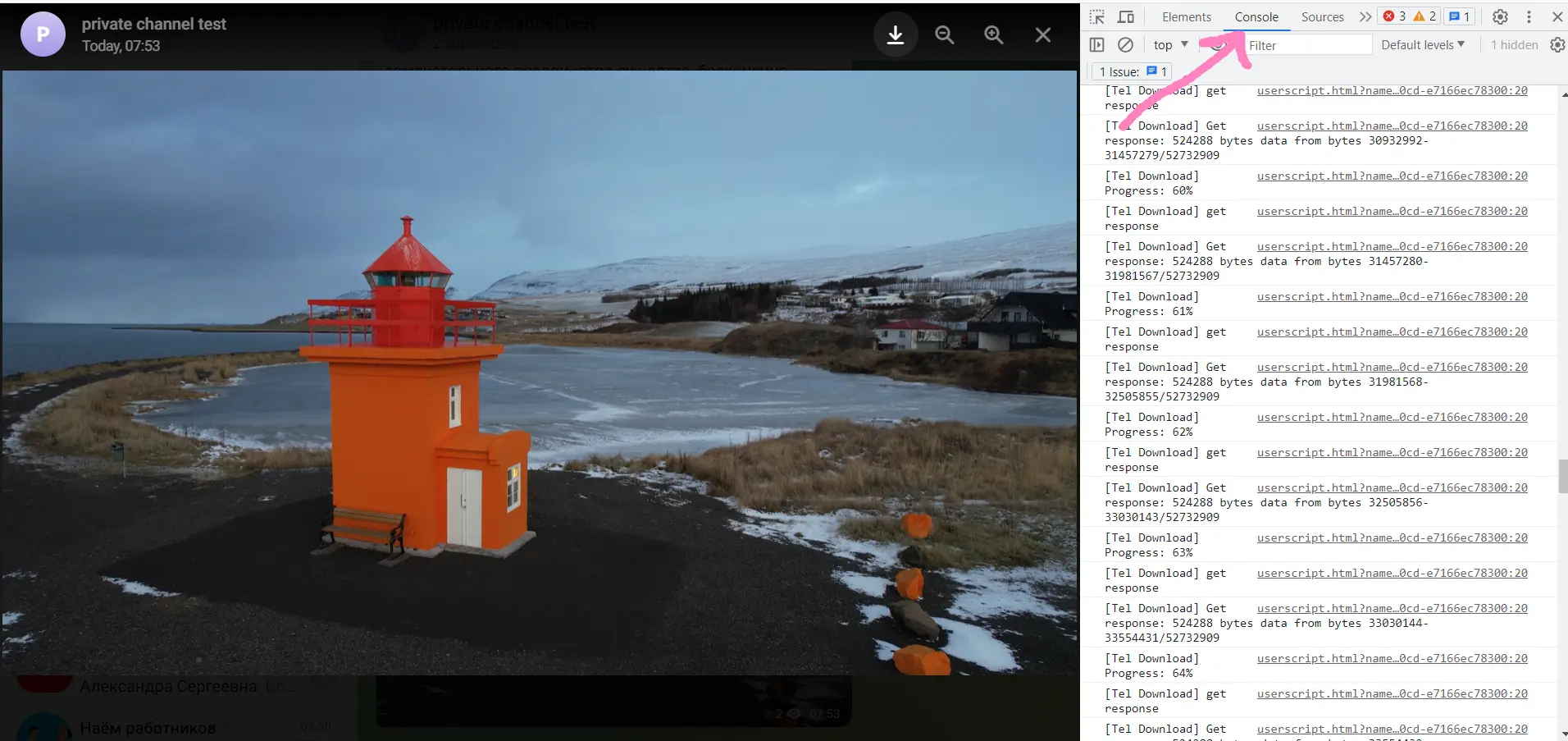Open console settings gear

point(1557,45)
